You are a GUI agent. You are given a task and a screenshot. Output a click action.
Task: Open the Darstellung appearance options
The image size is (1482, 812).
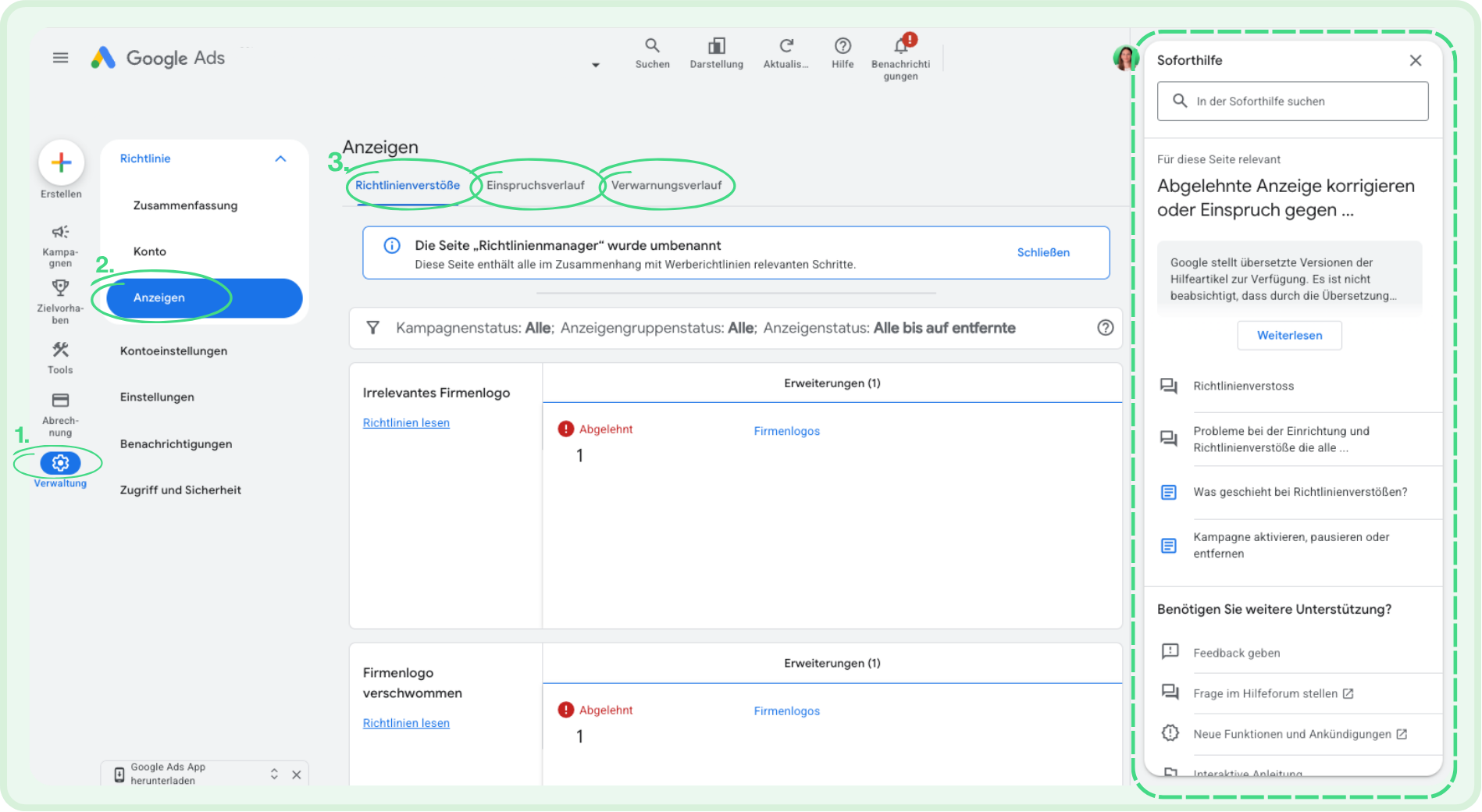coord(716,53)
